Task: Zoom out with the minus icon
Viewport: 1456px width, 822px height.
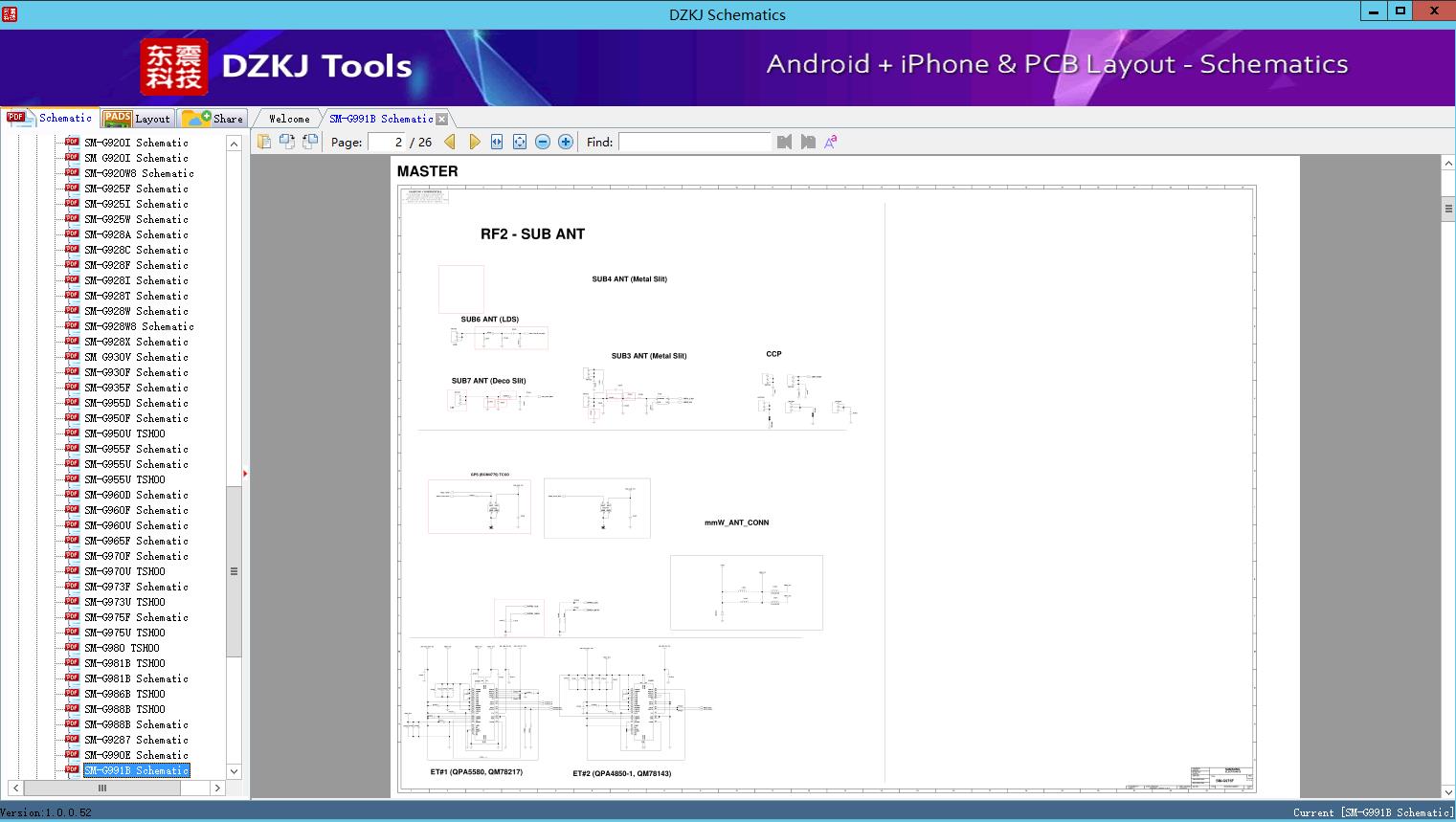Action: pos(543,142)
